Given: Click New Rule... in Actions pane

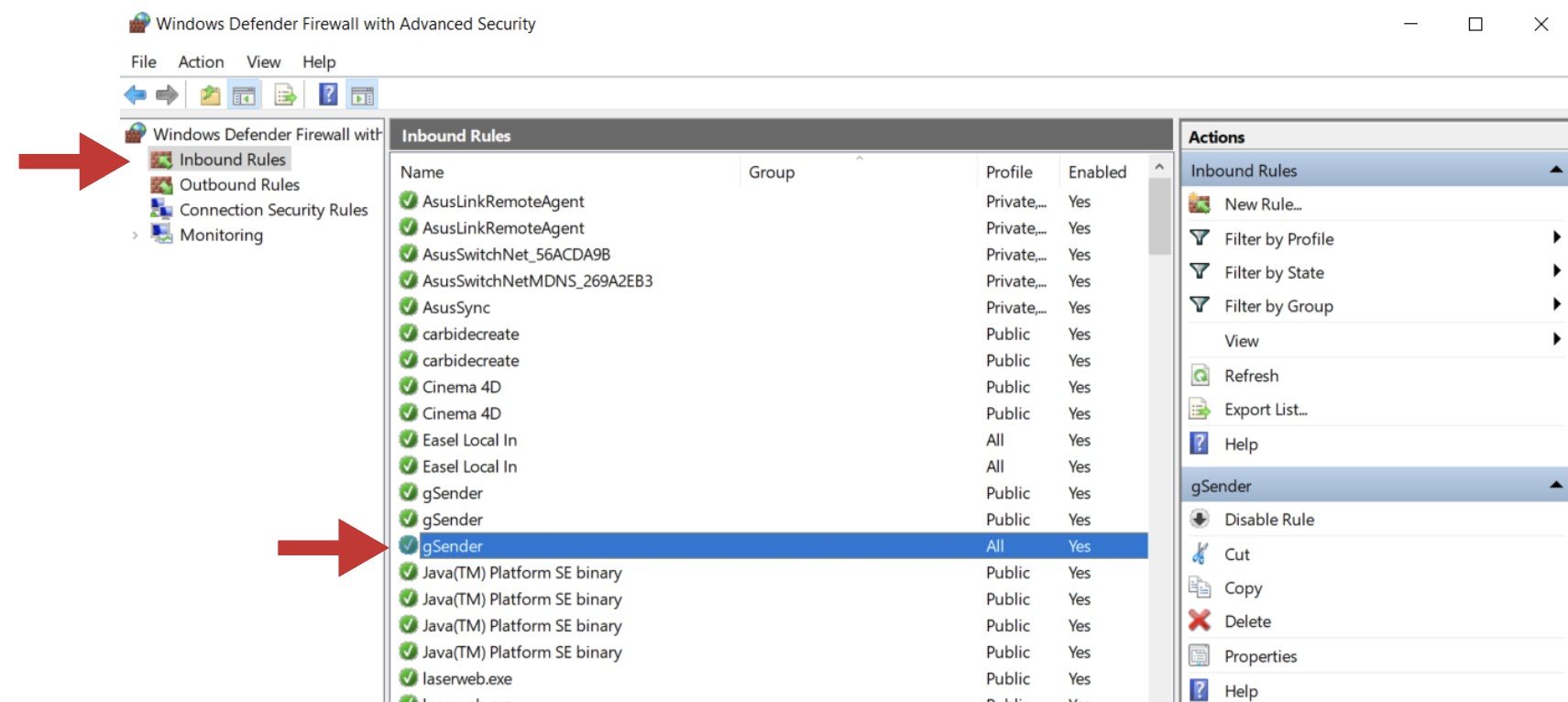Looking at the screenshot, I should [1263, 204].
